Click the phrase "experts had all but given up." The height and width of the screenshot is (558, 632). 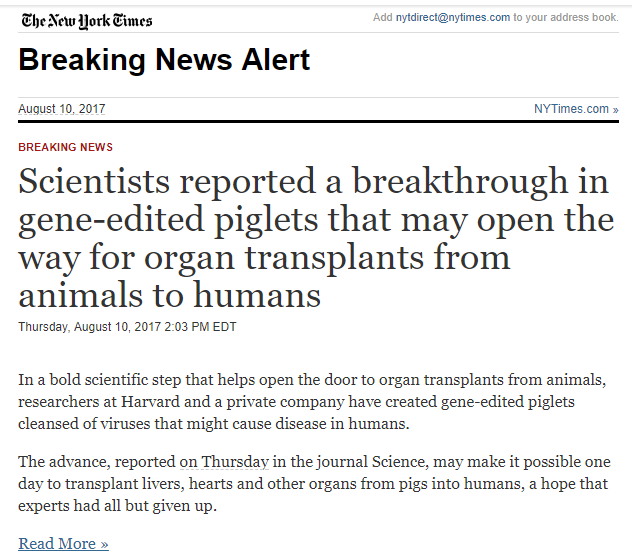tap(117, 506)
